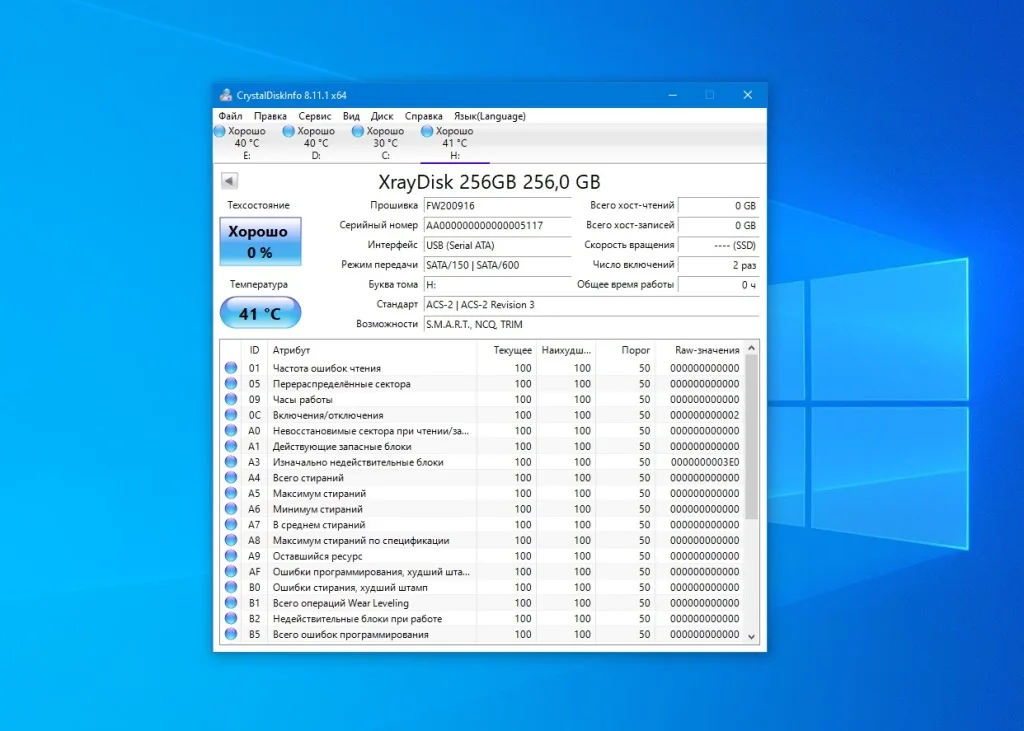Click the Общее время работы value 0 ч
Image resolution: width=1024 pixels, height=731 pixels.
[718, 285]
